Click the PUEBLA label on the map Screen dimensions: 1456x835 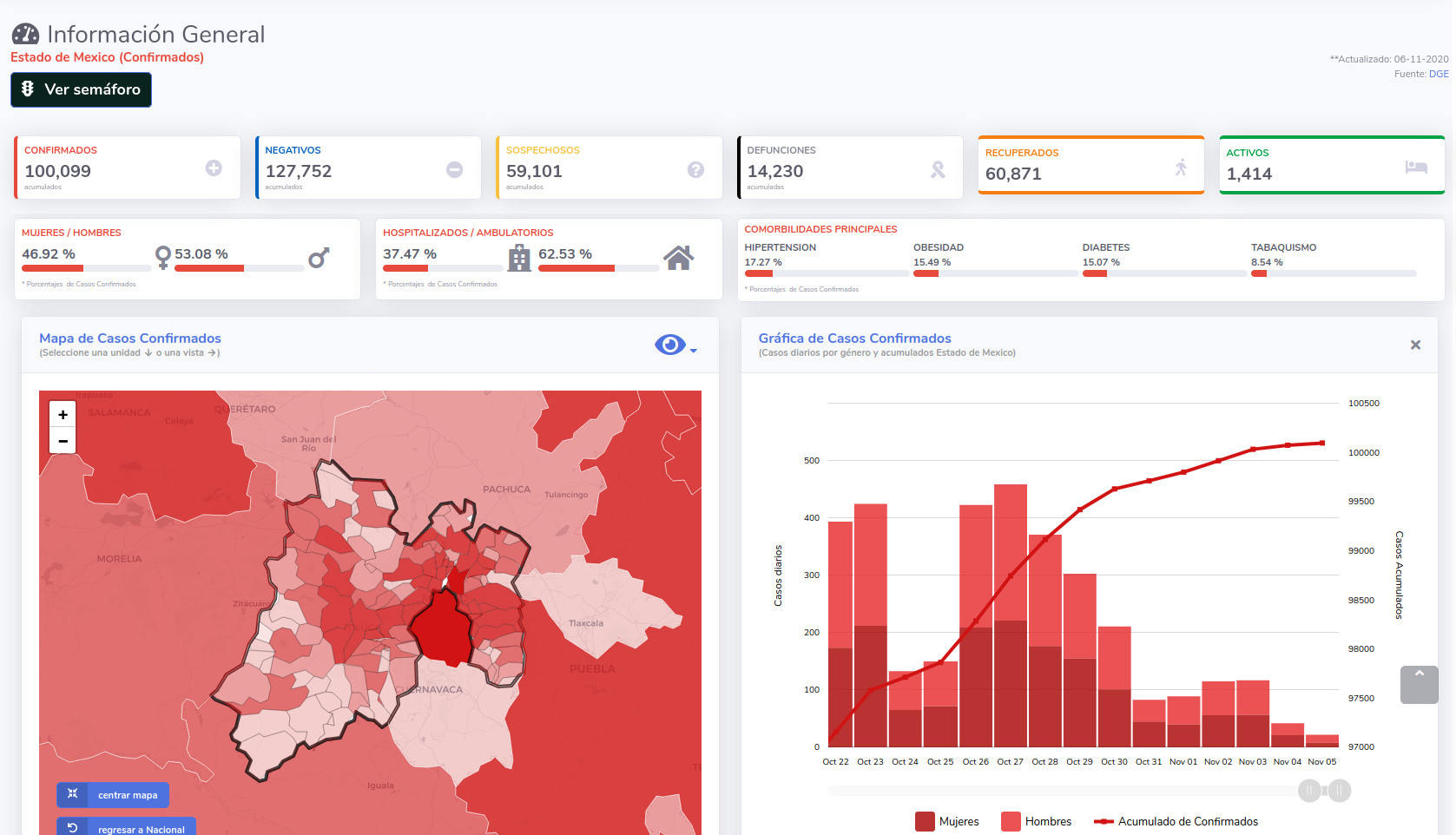click(x=592, y=669)
